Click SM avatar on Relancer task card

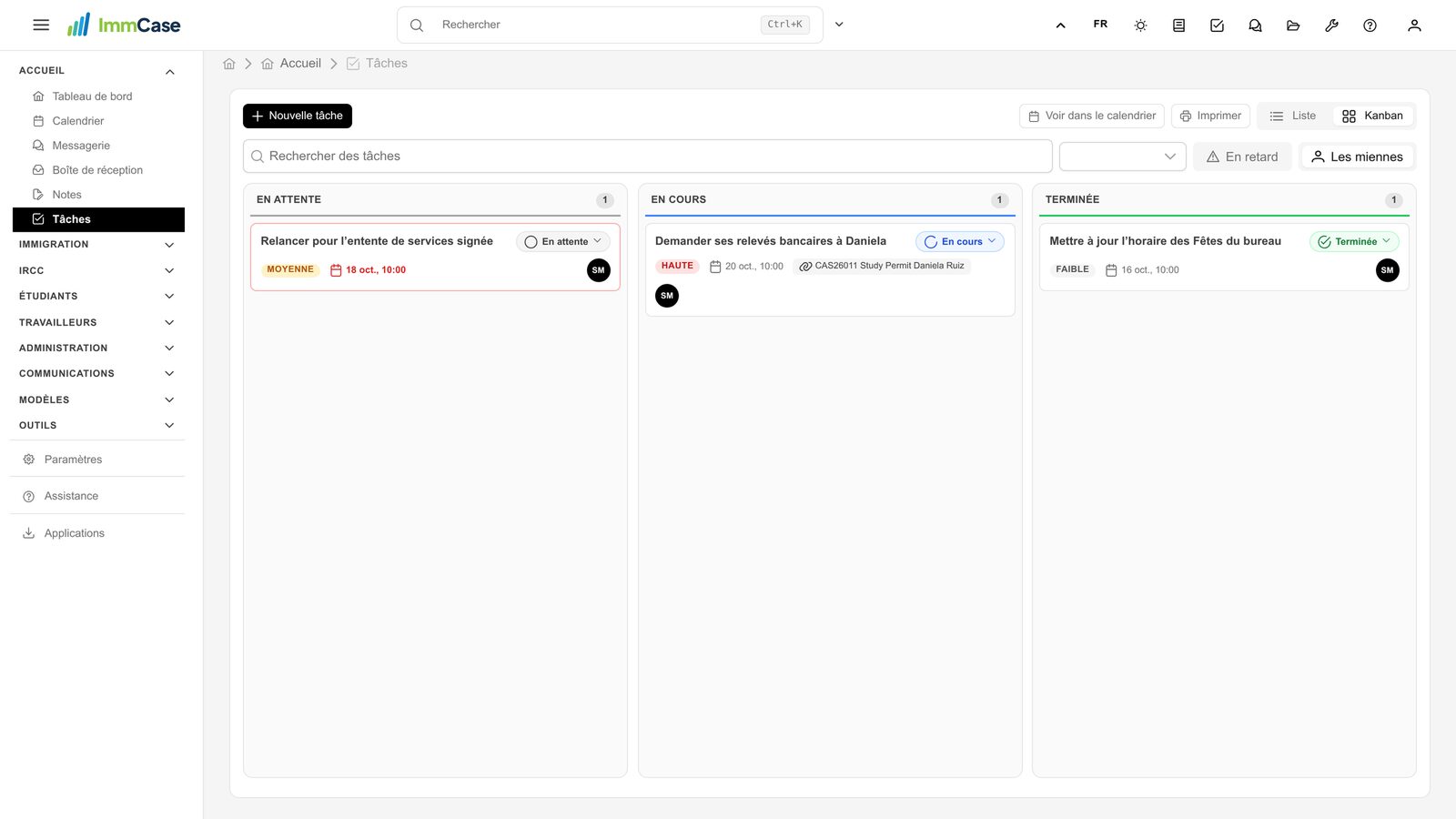click(x=599, y=270)
